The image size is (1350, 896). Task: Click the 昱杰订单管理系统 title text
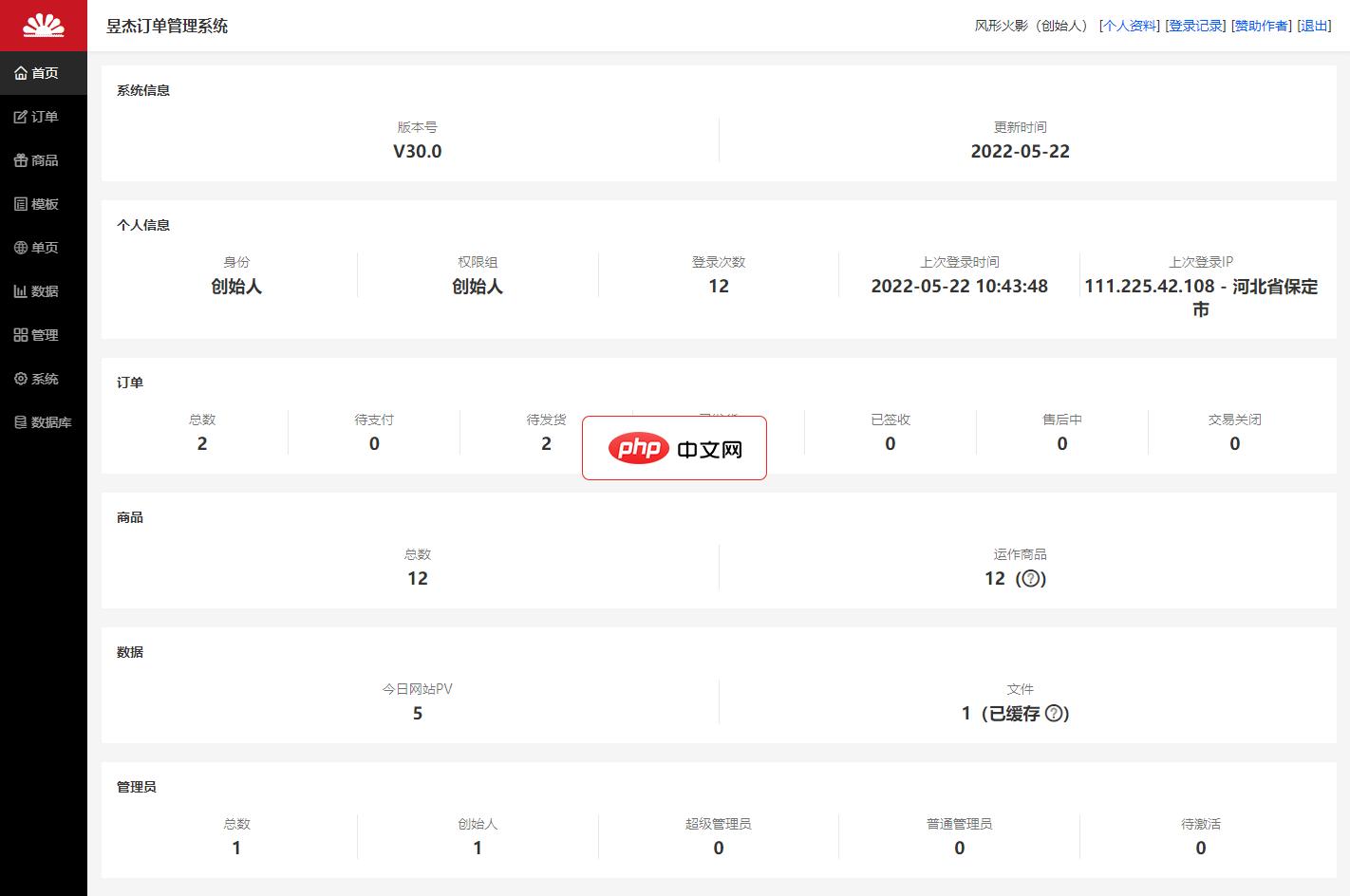(167, 26)
